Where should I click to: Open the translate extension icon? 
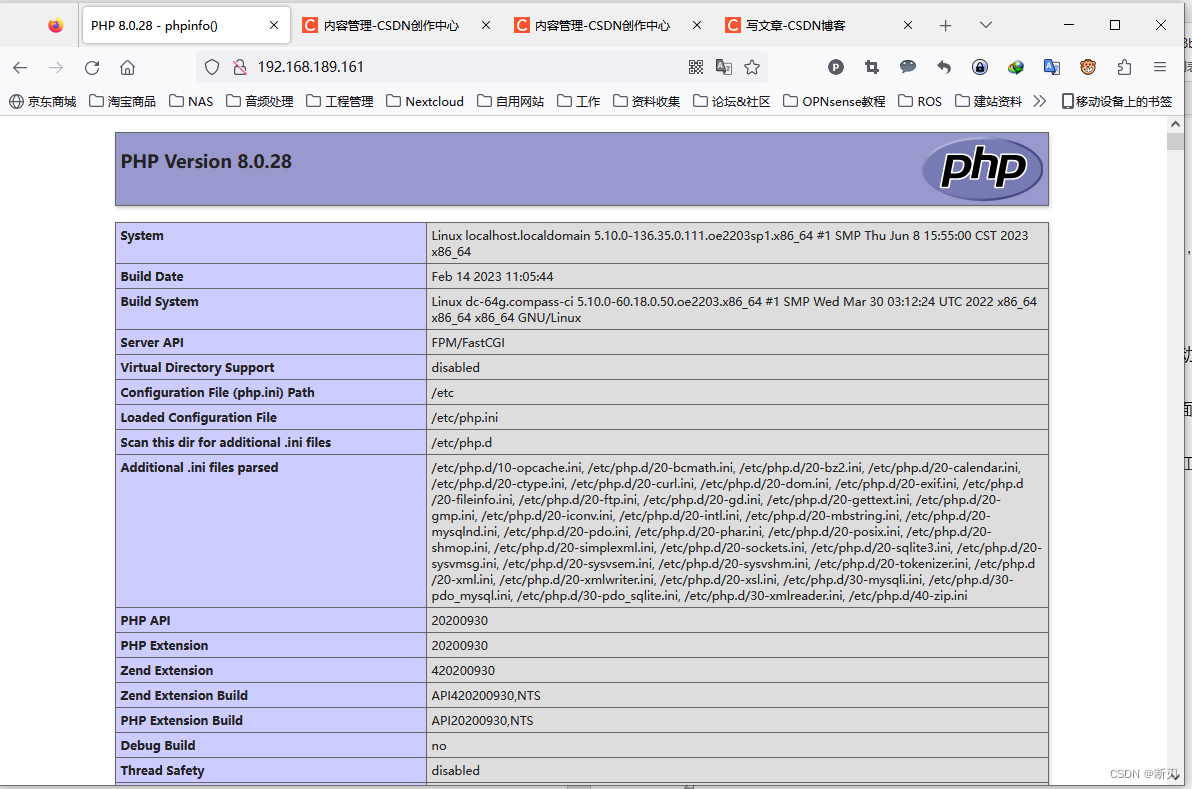point(1052,67)
